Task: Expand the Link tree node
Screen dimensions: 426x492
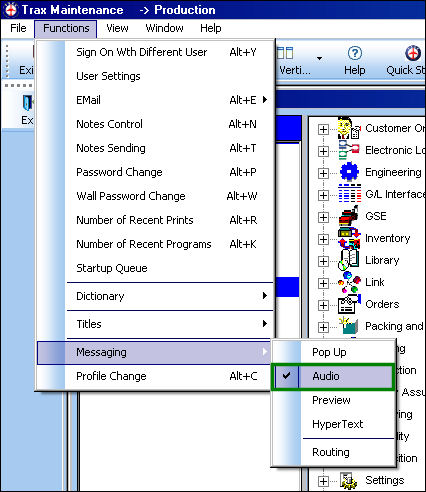Action: 323,283
